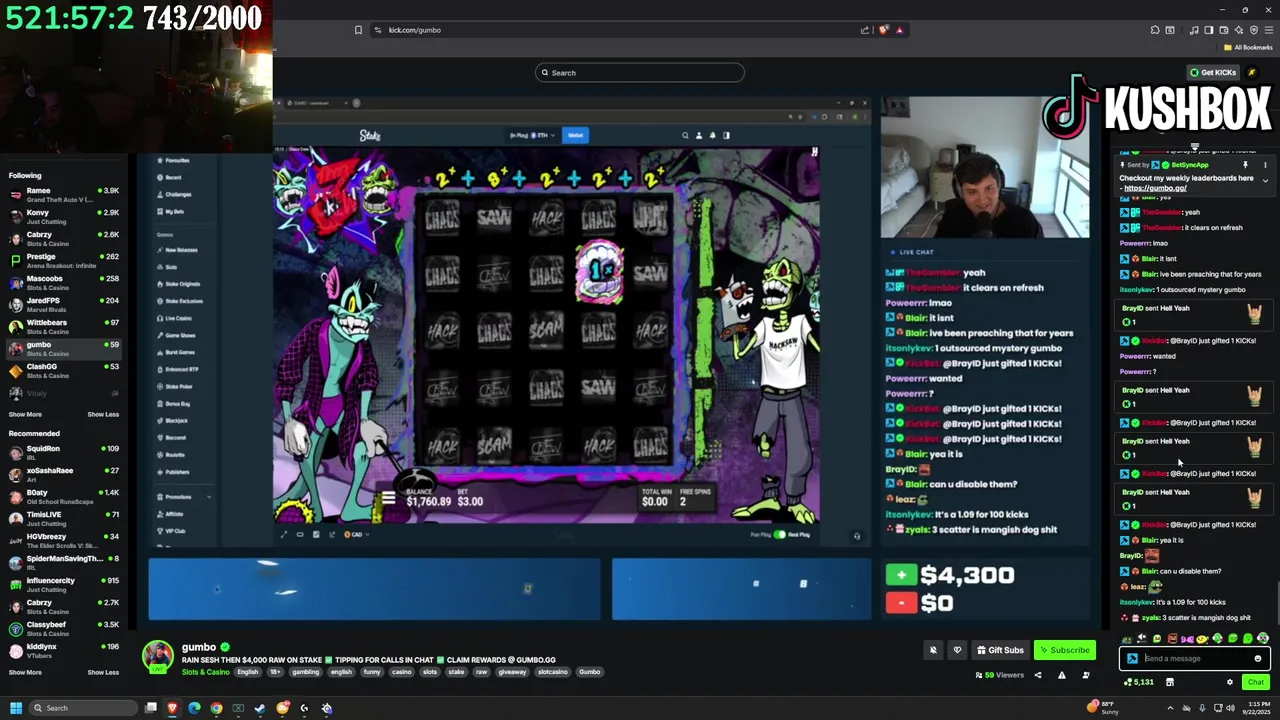Open pinned message more options menu
This screenshot has width=1280, height=720.
(1265, 164)
